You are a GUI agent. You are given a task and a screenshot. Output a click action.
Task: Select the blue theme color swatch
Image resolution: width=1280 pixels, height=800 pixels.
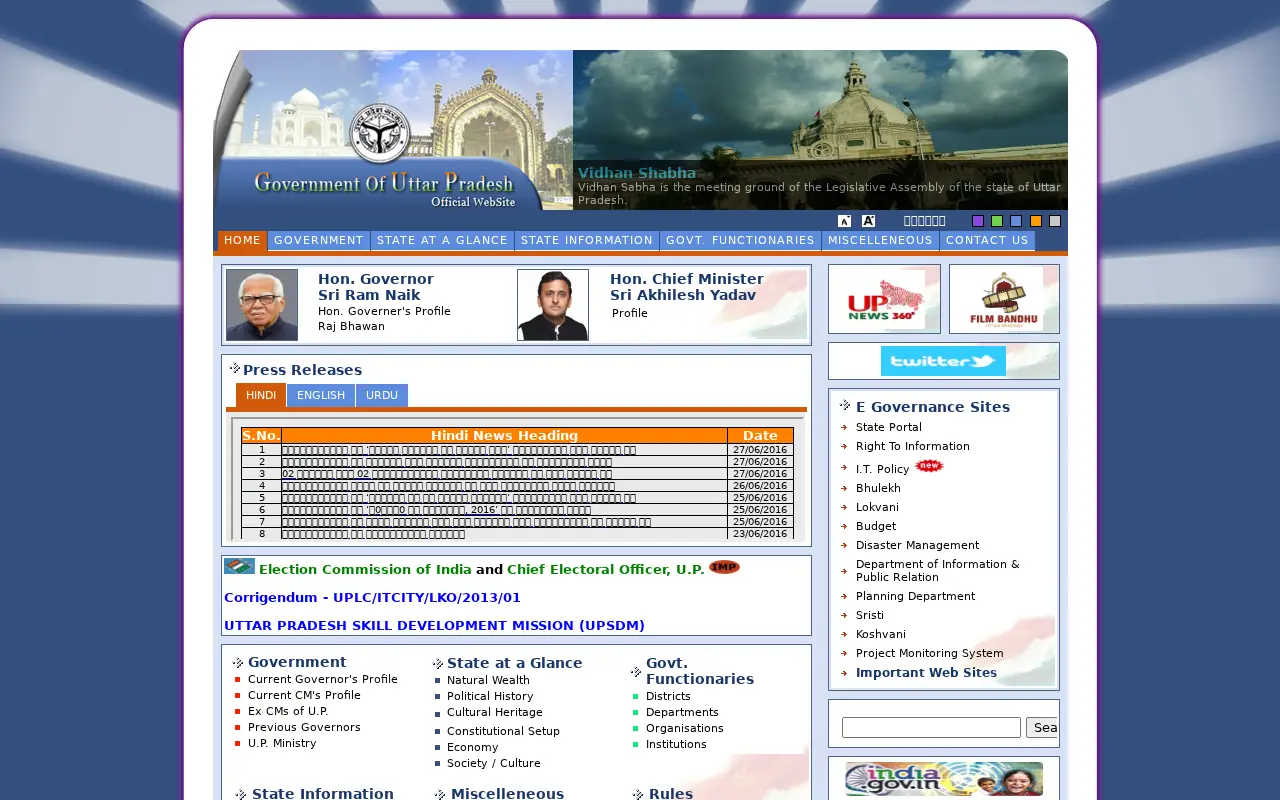(x=1016, y=221)
